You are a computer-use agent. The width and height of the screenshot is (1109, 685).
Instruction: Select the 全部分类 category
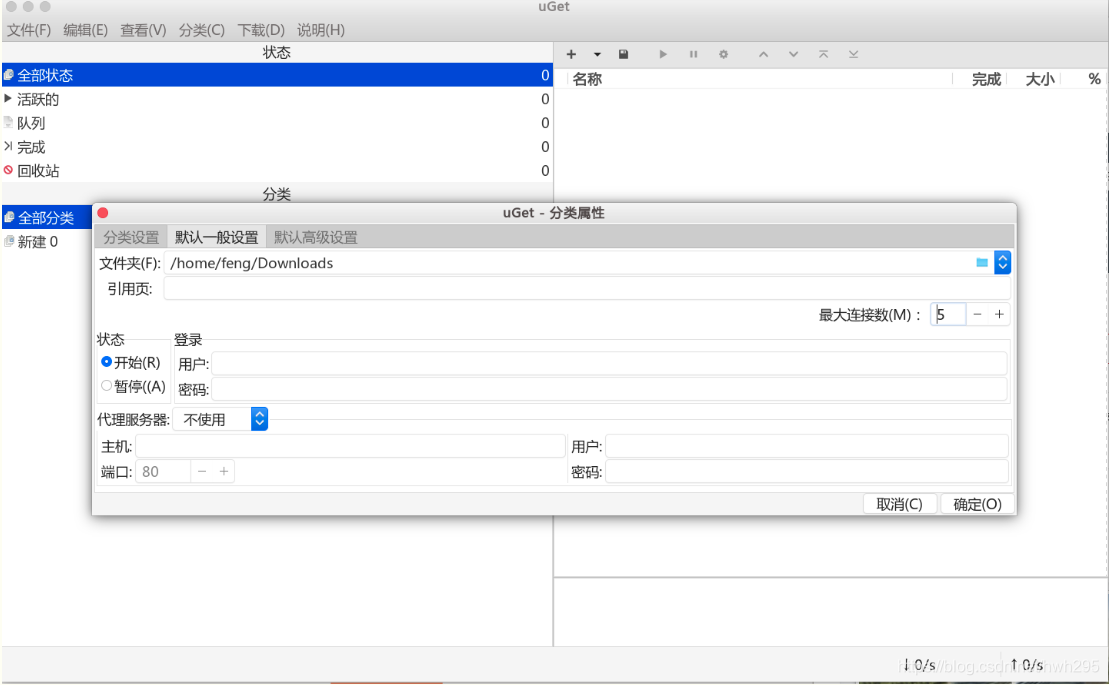pyautogui.click(x=47, y=218)
